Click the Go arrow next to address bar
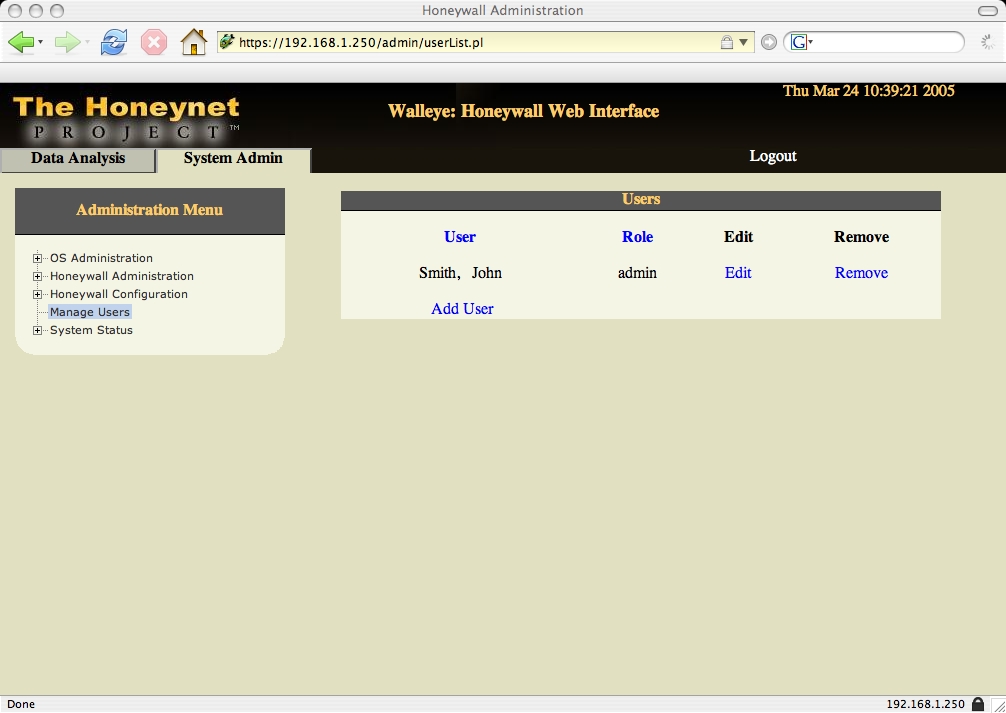1006x713 pixels. coord(769,42)
